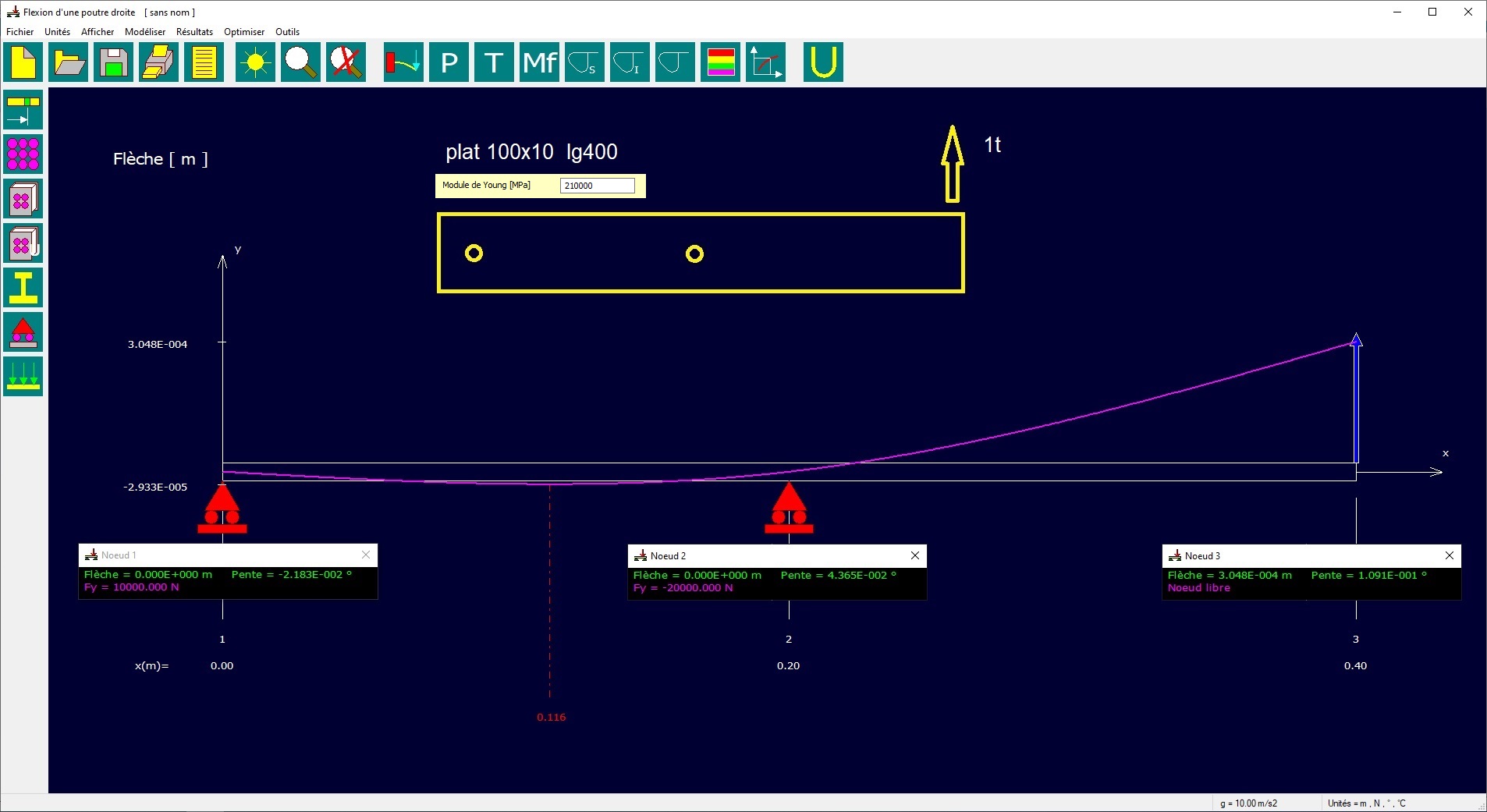Click the "Fy = -20000.000 N" reaction value

point(683,588)
